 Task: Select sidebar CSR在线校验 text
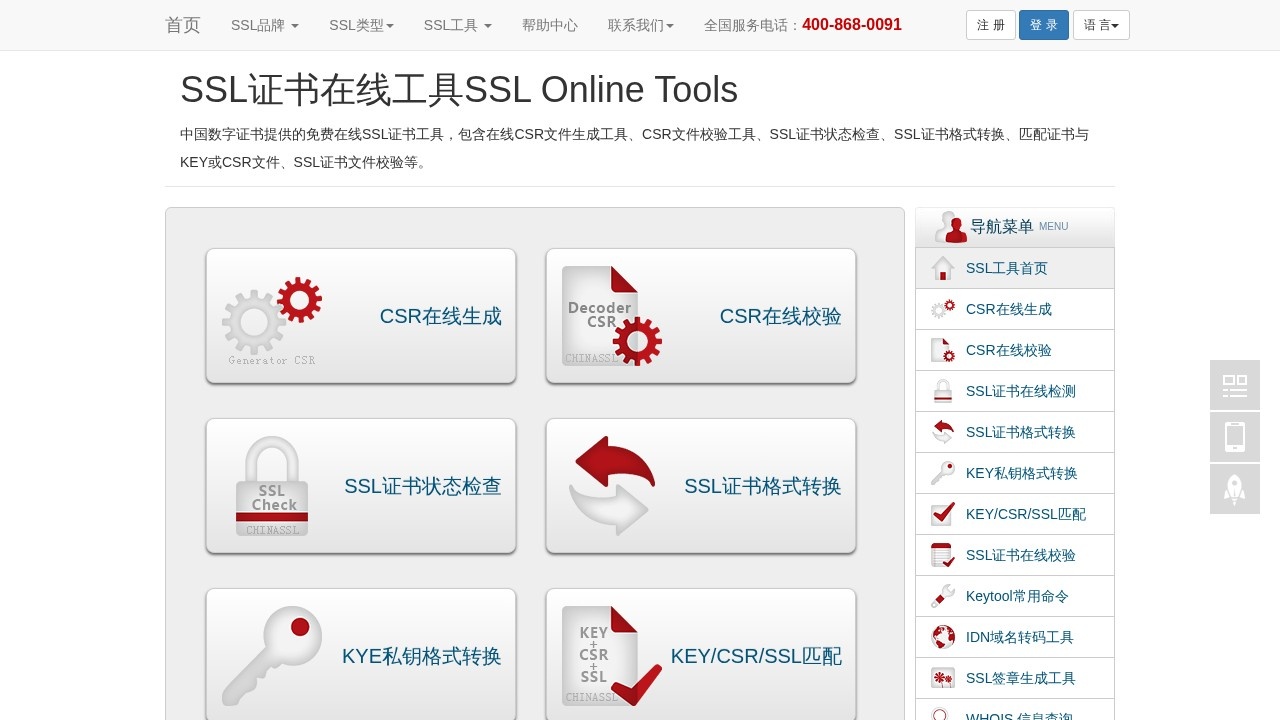tap(1009, 350)
